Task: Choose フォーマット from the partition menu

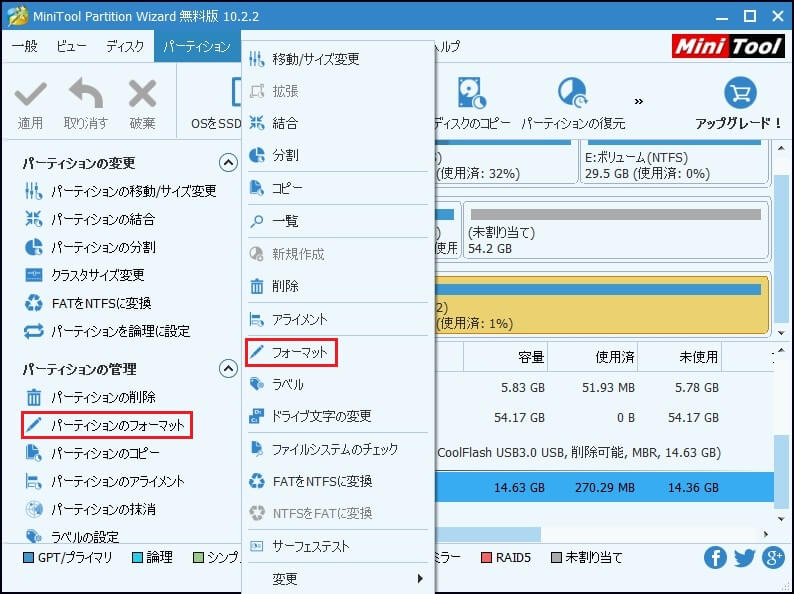Action: [291, 352]
